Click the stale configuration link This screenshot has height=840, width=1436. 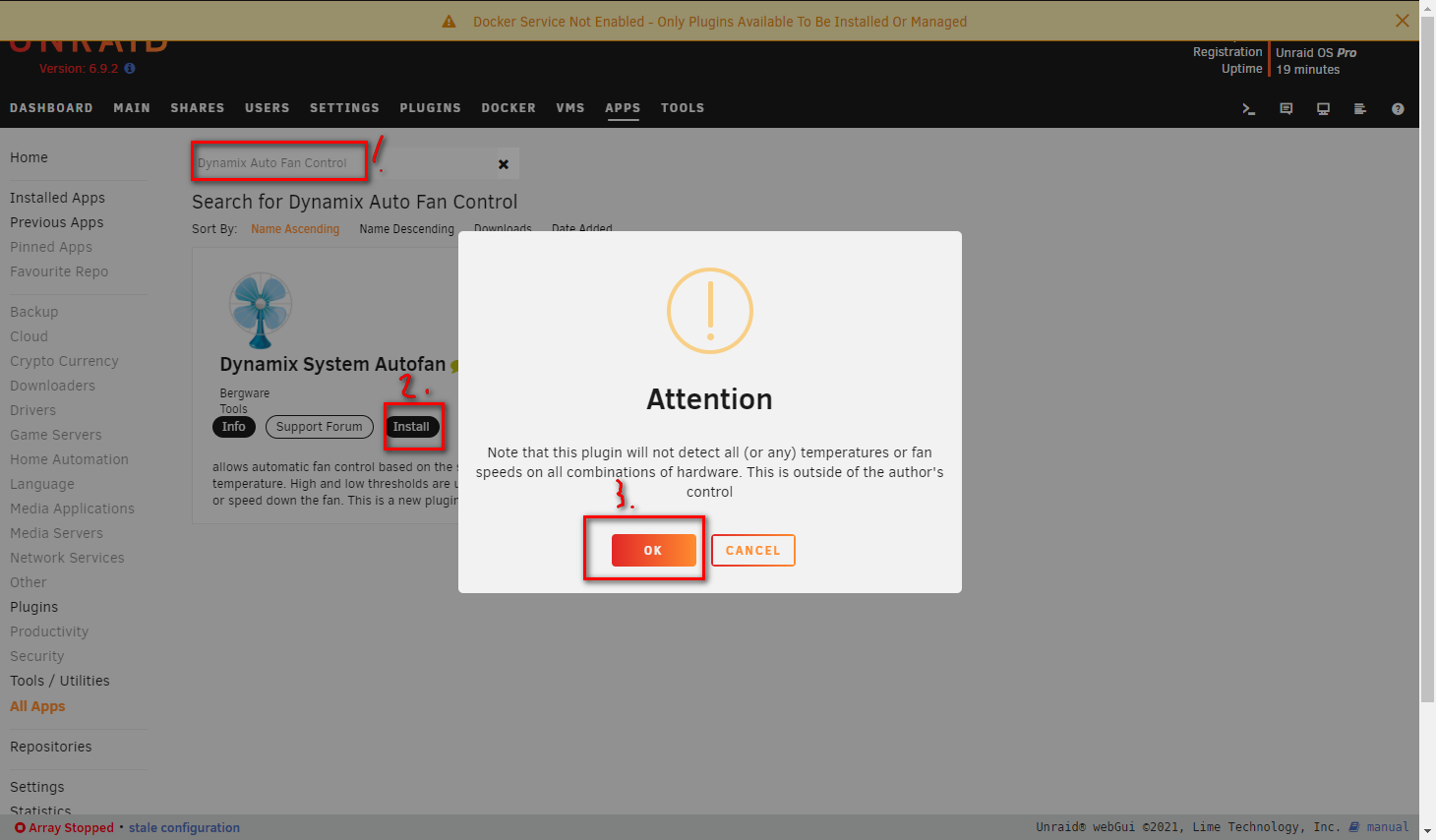(x=184, y=827)
